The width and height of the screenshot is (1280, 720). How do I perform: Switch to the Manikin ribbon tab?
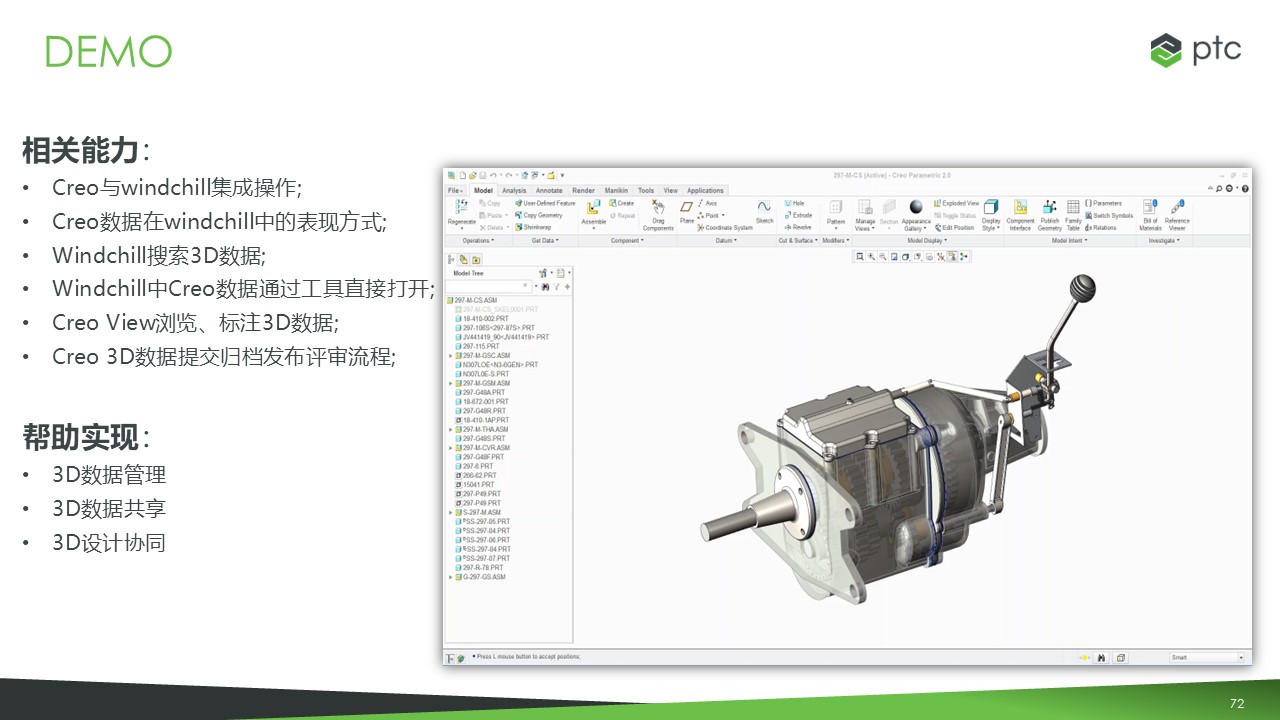(616, 190)
